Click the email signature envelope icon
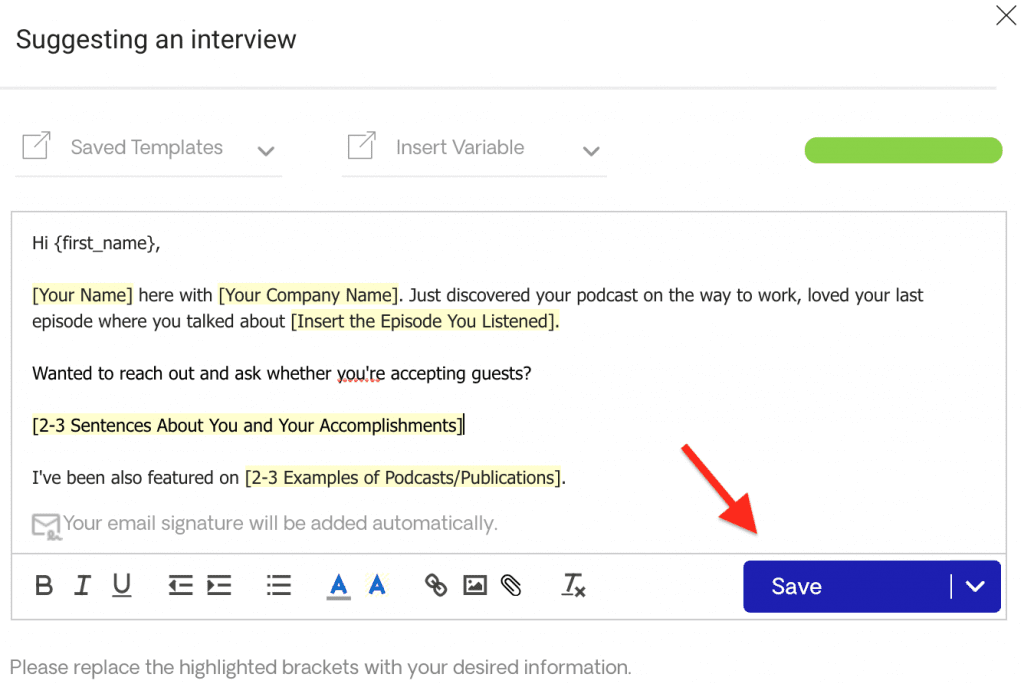Image resolution: width=1024 pixels, height=684 pixels. coord(46,526)
